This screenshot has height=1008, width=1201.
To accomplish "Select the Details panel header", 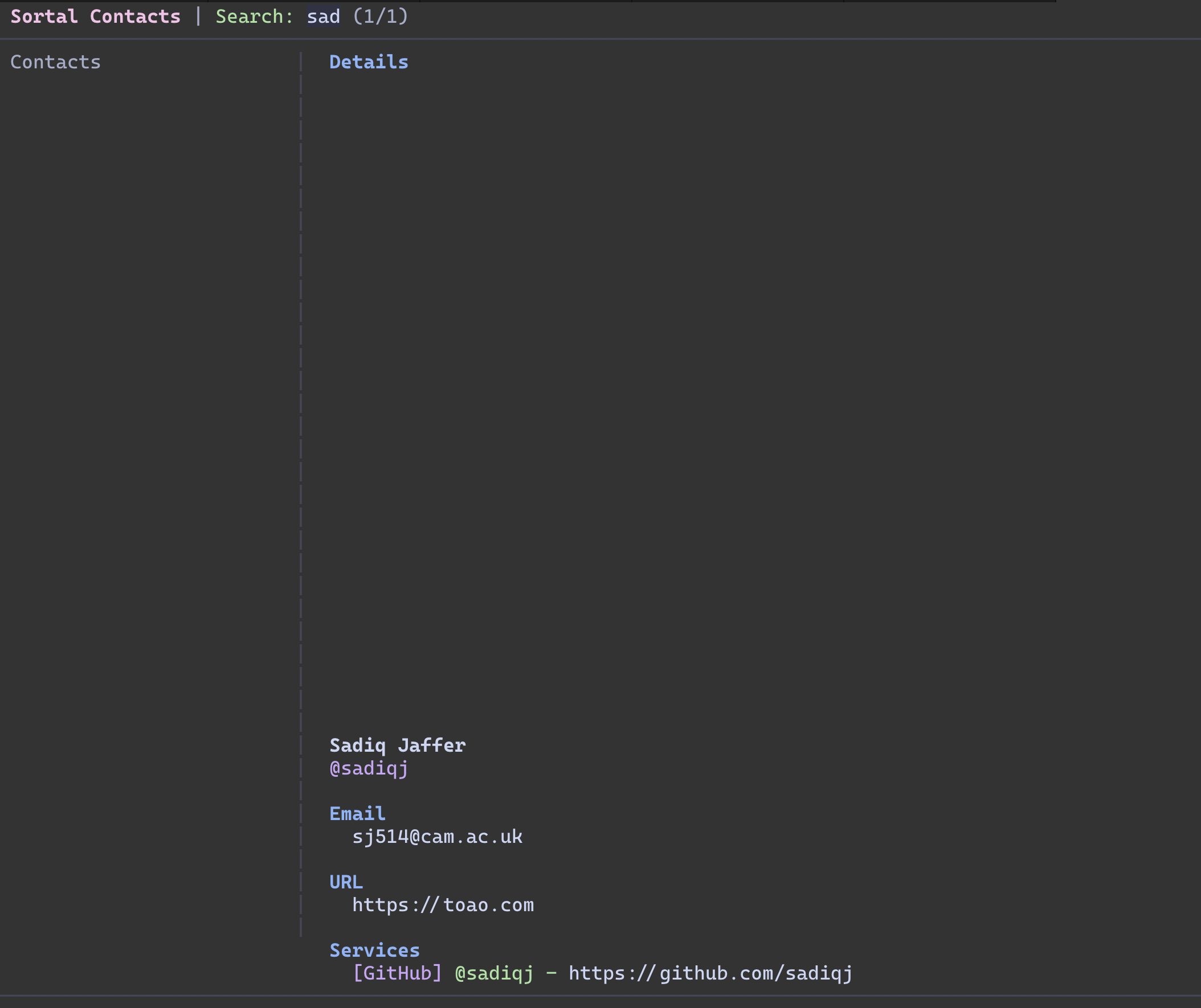I will pos(368,61).
